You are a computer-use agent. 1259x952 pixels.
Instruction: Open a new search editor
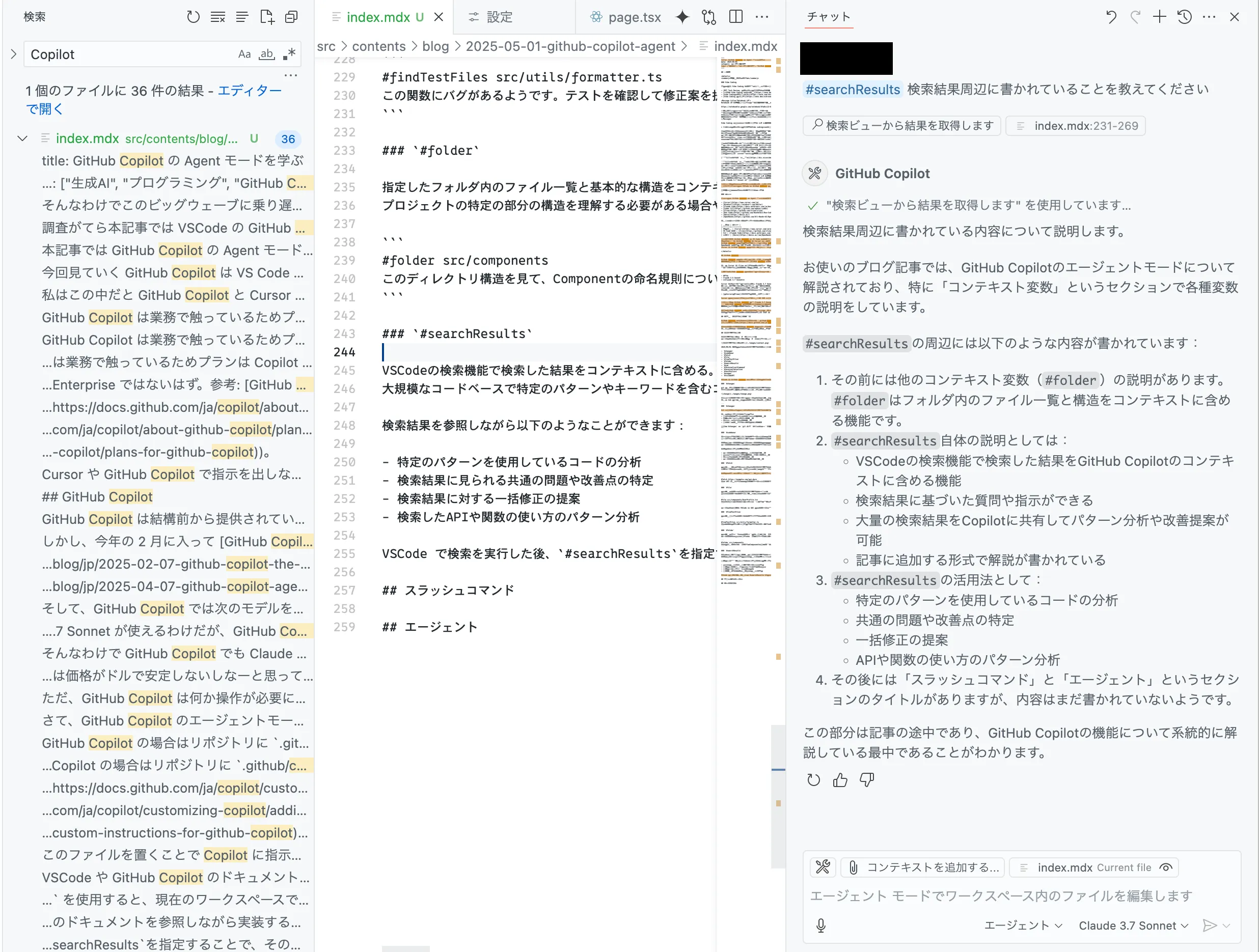[x=266, y=17]
